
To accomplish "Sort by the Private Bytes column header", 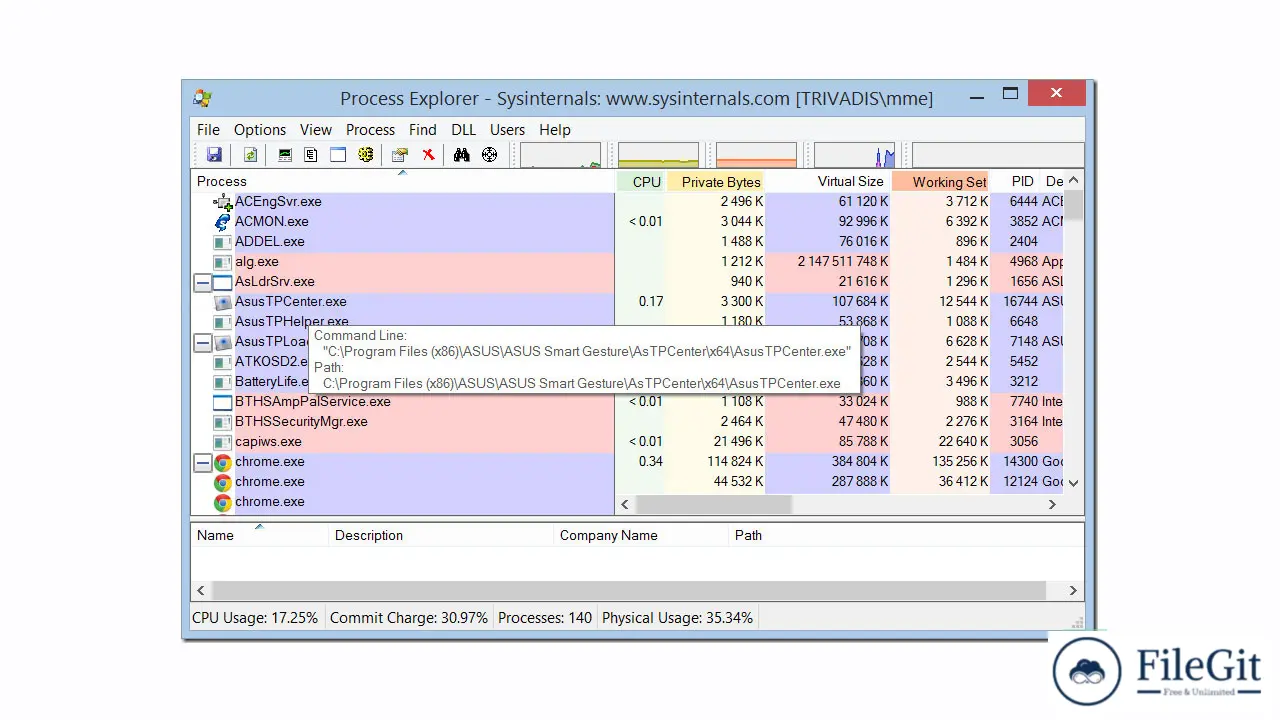I will point(715,181).
